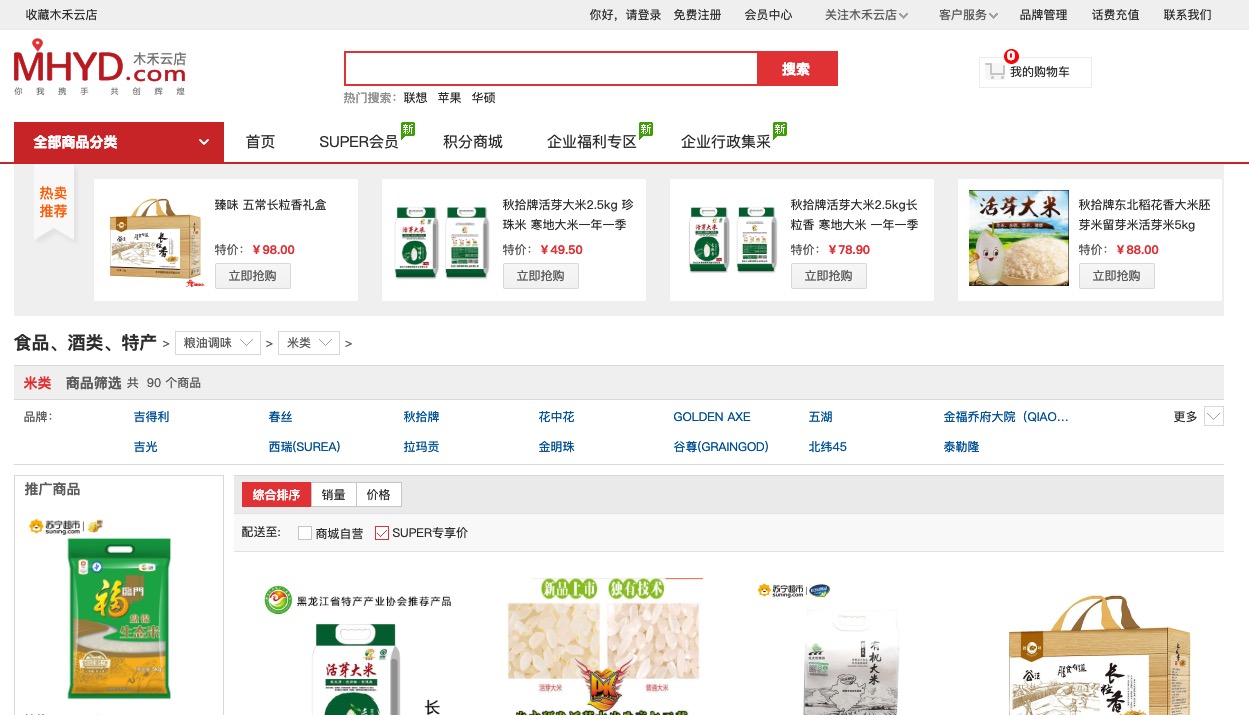Open the 长粒香 2.5kg product thumbnail

point(729,240)
